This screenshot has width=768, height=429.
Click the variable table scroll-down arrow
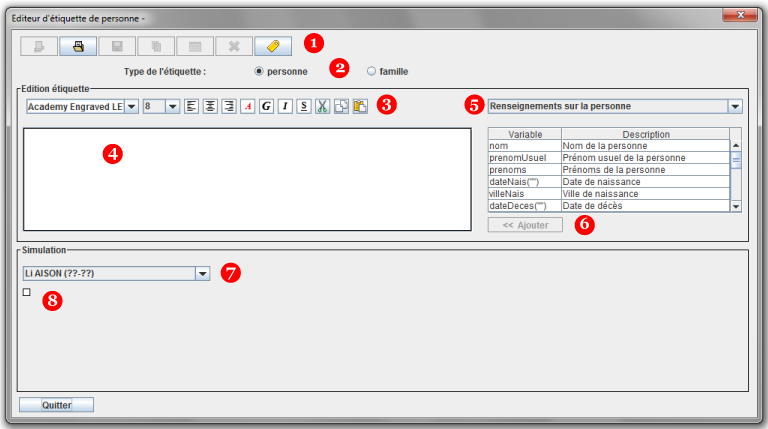click(x=736, y=207)
